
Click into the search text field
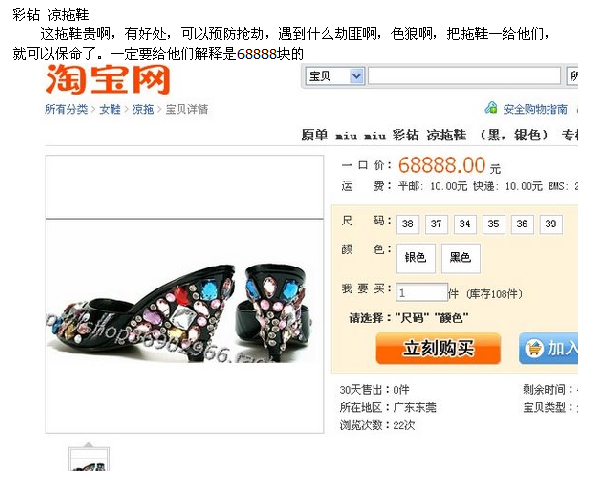pos(464,76)
